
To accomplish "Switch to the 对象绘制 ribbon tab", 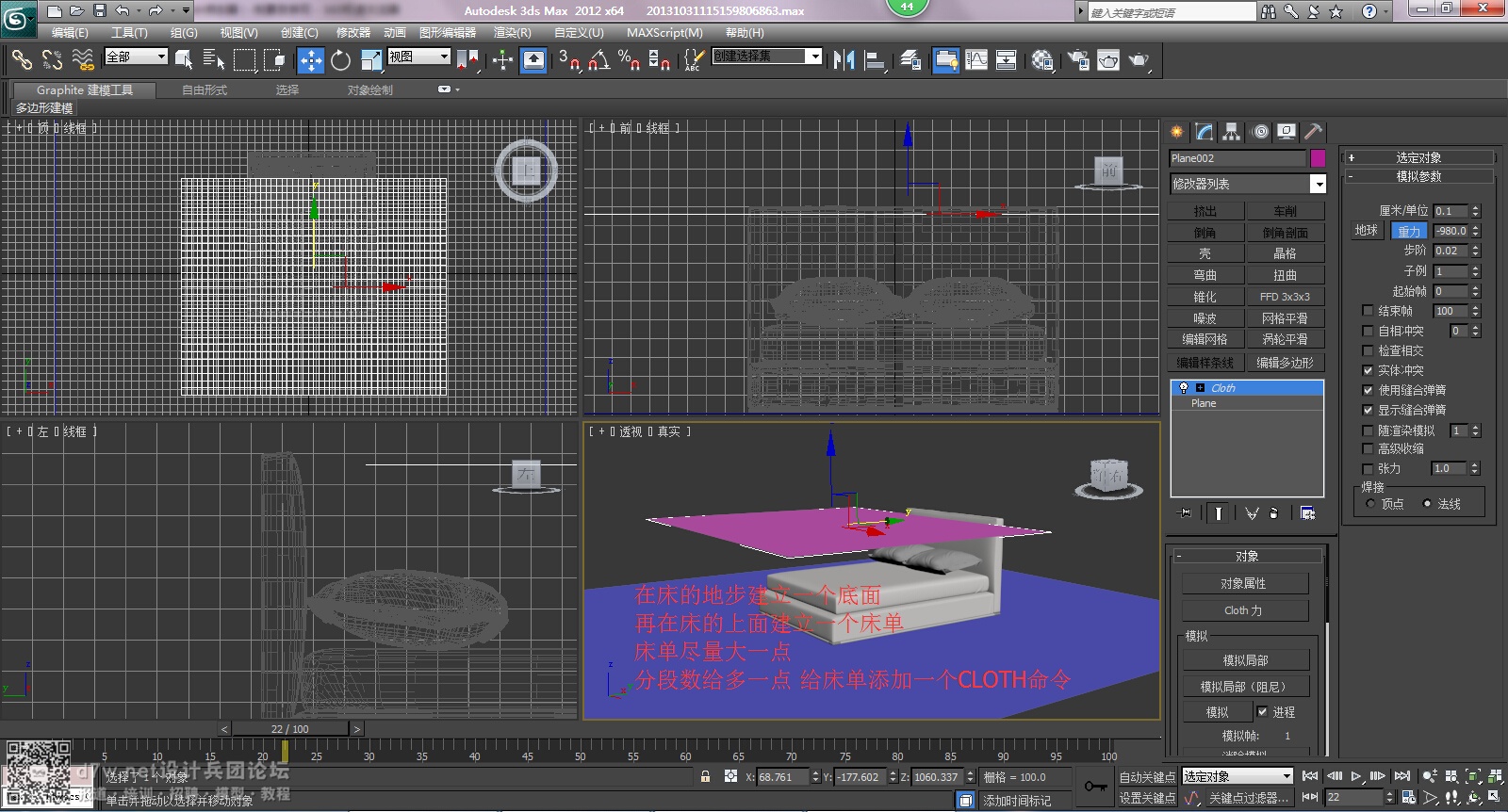I will (x=370, y=90).
